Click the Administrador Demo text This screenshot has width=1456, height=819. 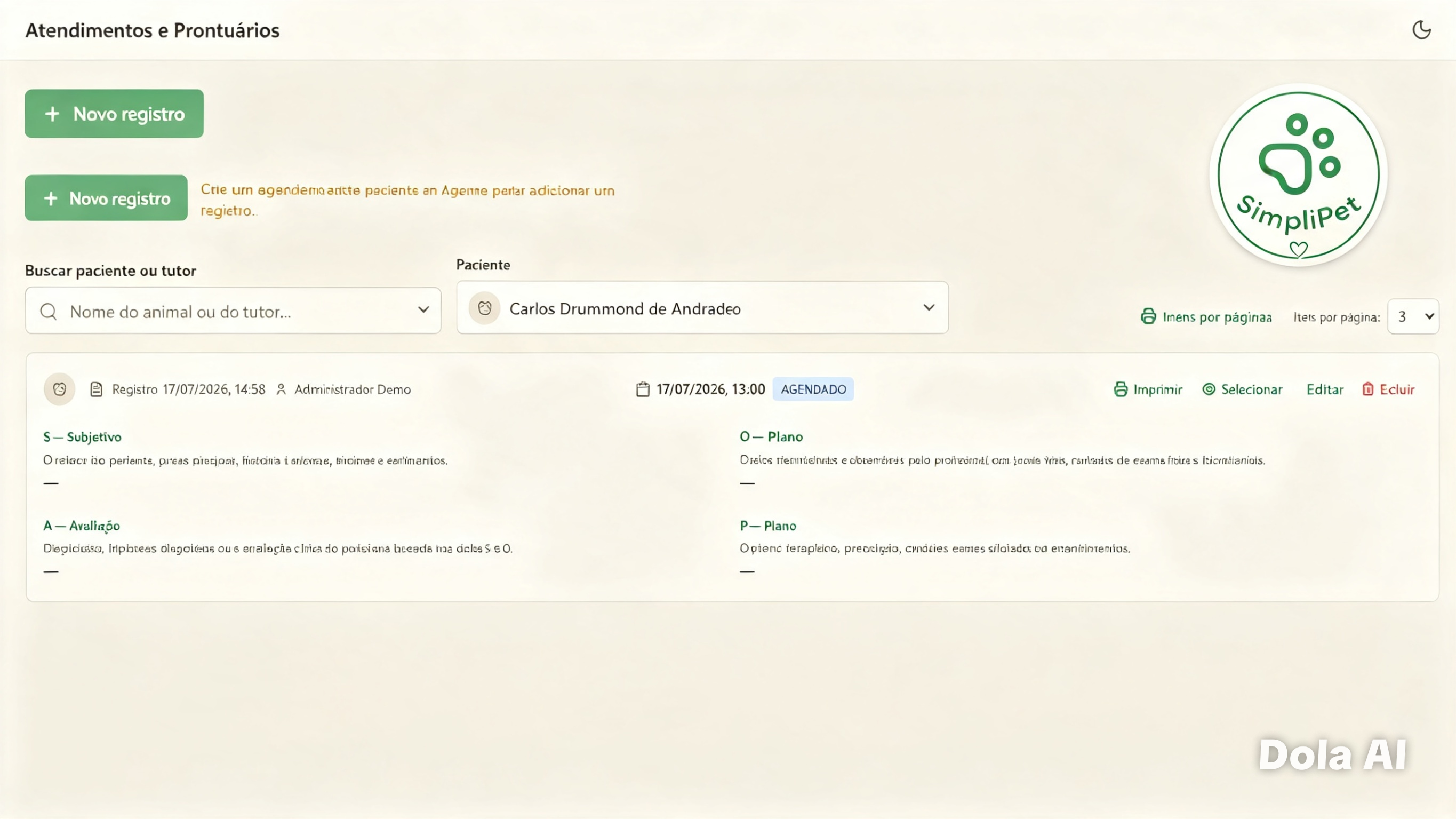tap(352, 389)
